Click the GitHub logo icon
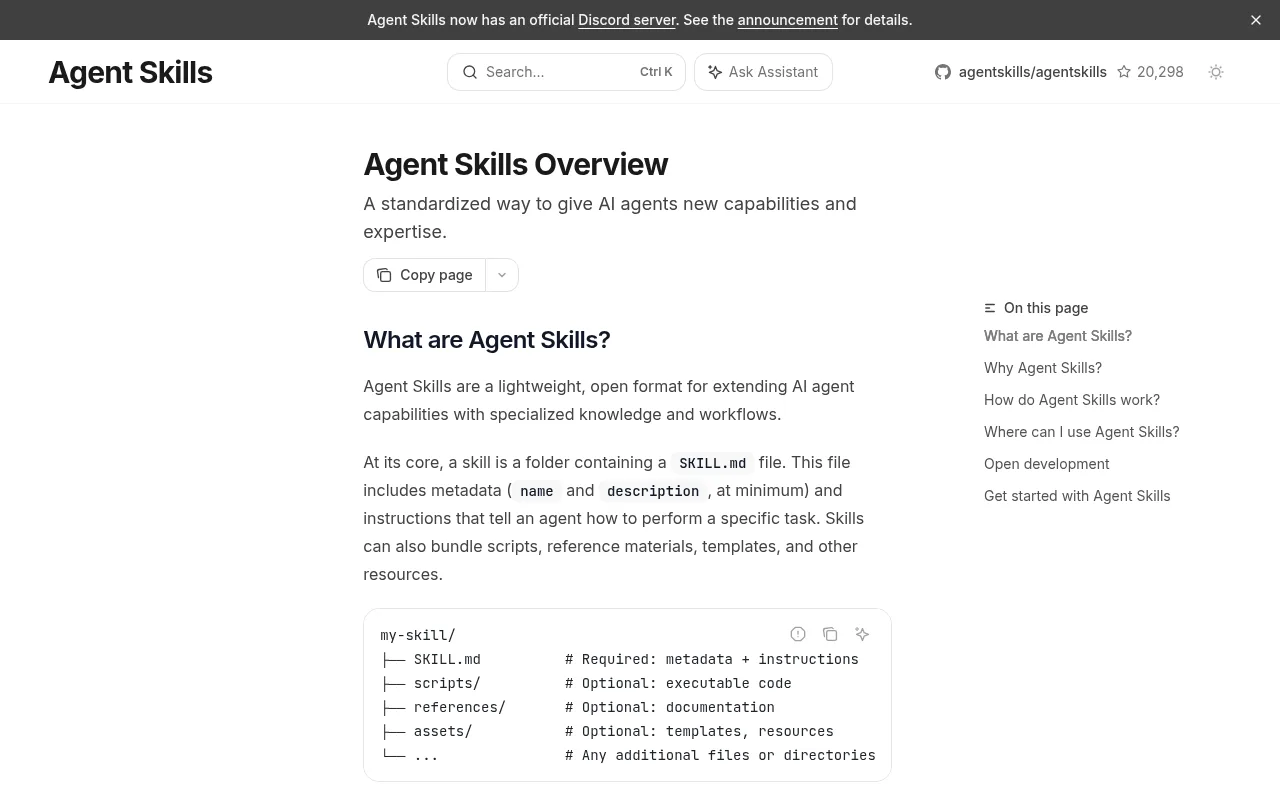Screen dimensions: 1280x800 pyautogui.click(x=943, y=72)
